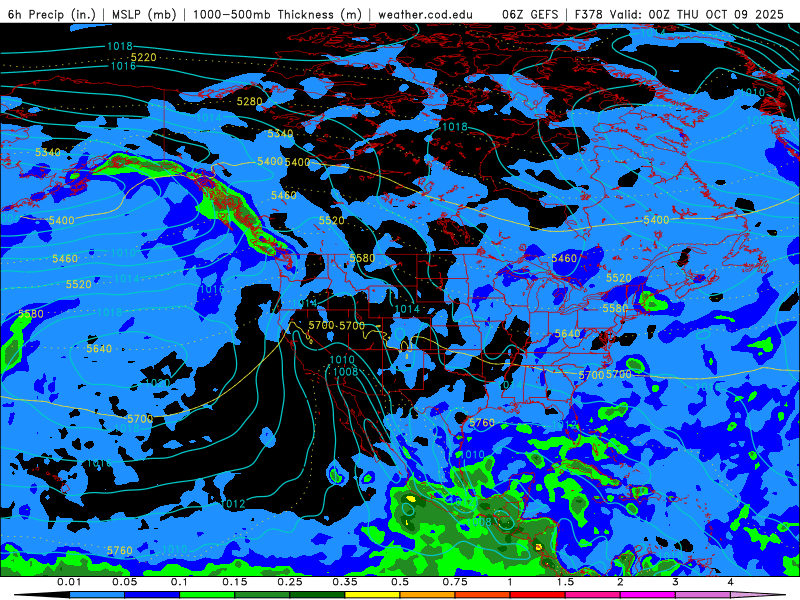Screen dimensions: 800x600
Task: Click the 'MSLP (mb)' header label
Action: coord(144,14)
